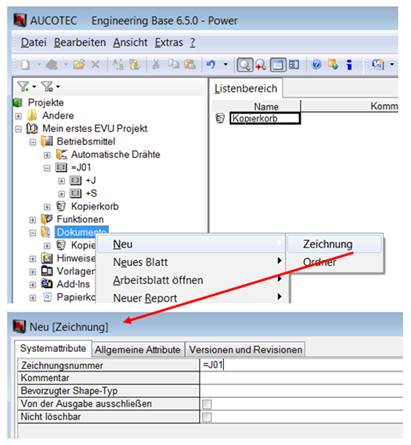411x445 pixels.
Task: Toggle the window pane layout icon
Action: click(278, 65)
